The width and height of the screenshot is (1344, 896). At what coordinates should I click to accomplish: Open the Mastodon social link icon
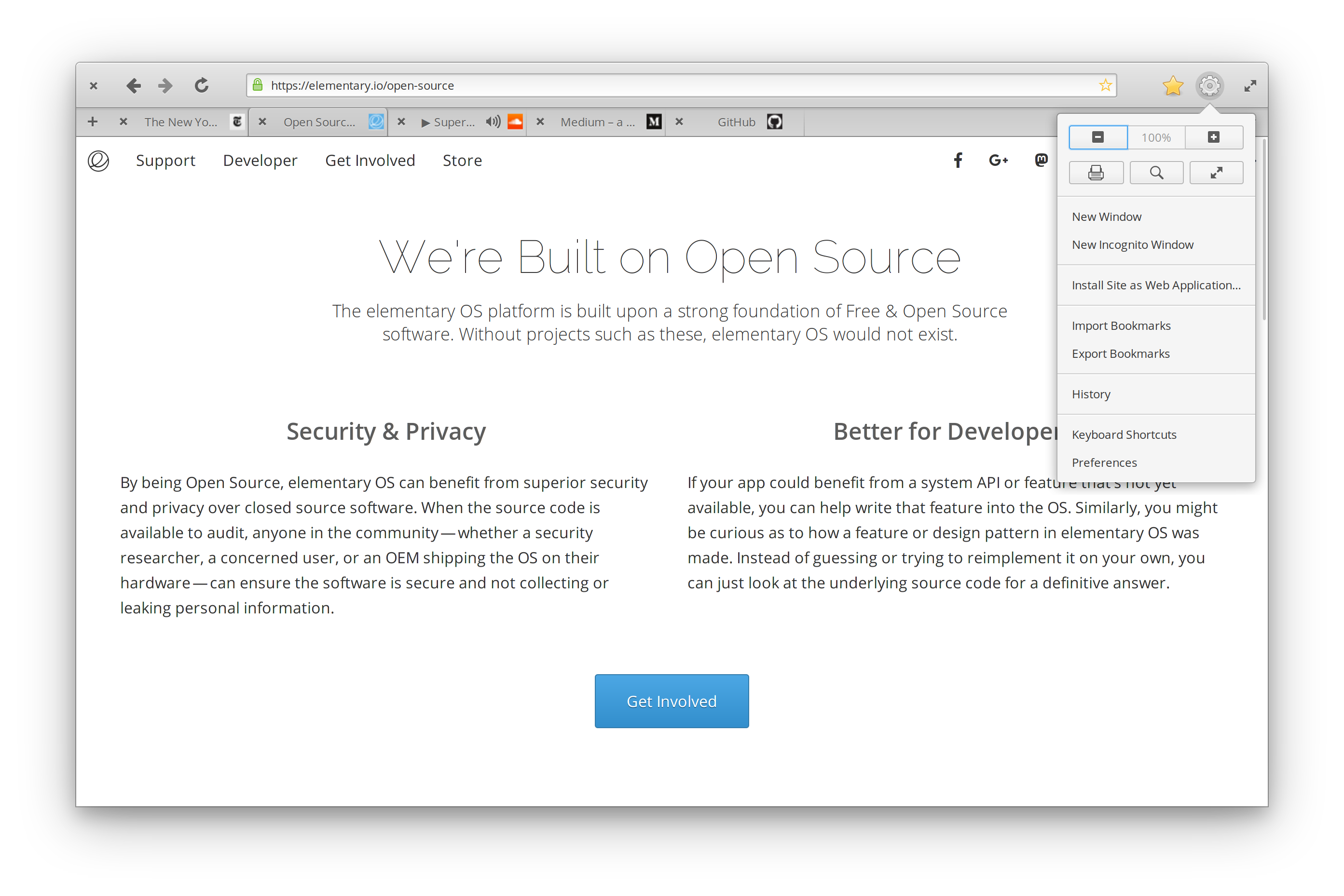[1041, 160]
